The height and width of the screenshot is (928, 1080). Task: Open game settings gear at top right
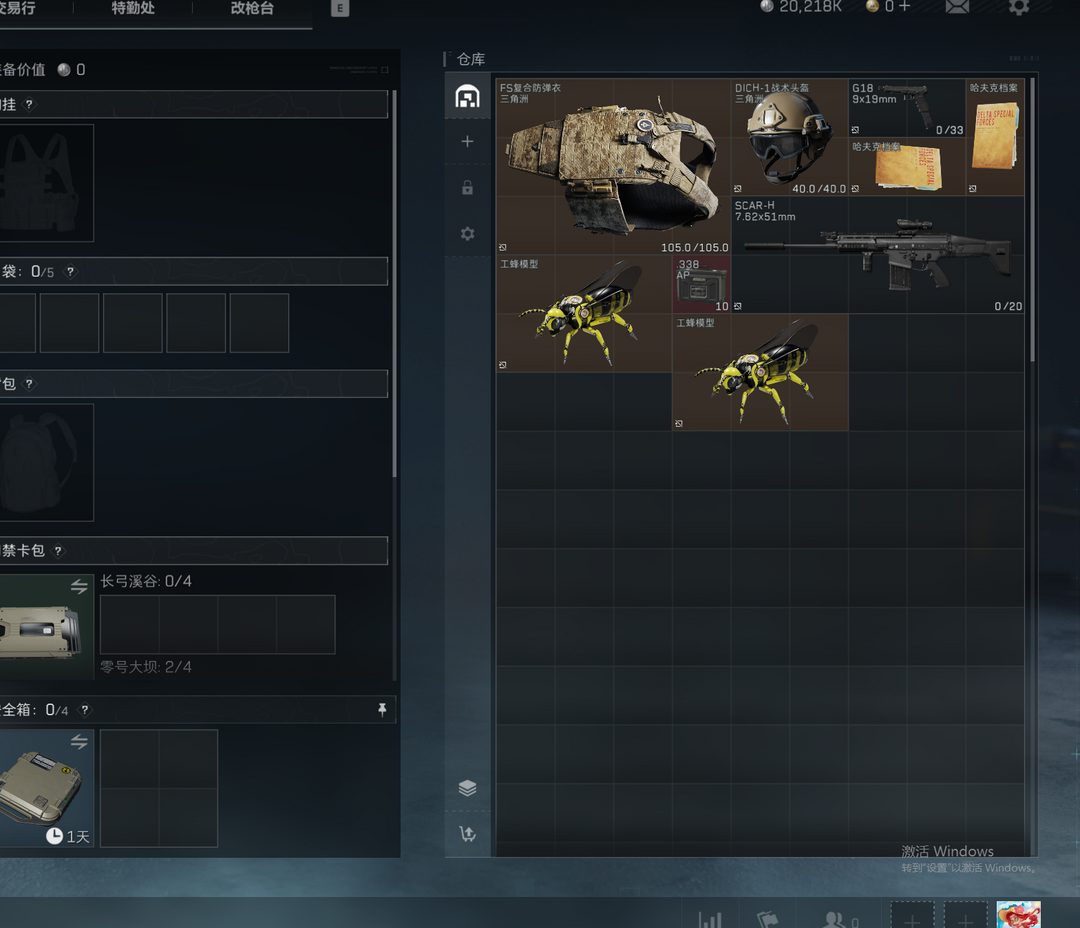1019,7
